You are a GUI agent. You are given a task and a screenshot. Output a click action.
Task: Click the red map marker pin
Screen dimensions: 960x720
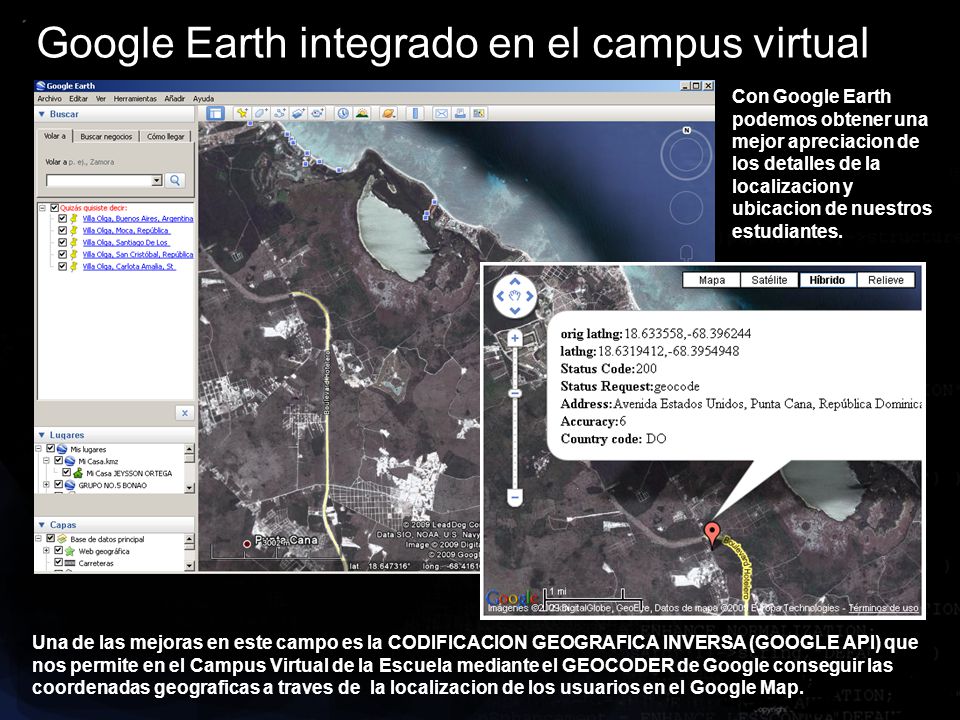tap(711, 533)
